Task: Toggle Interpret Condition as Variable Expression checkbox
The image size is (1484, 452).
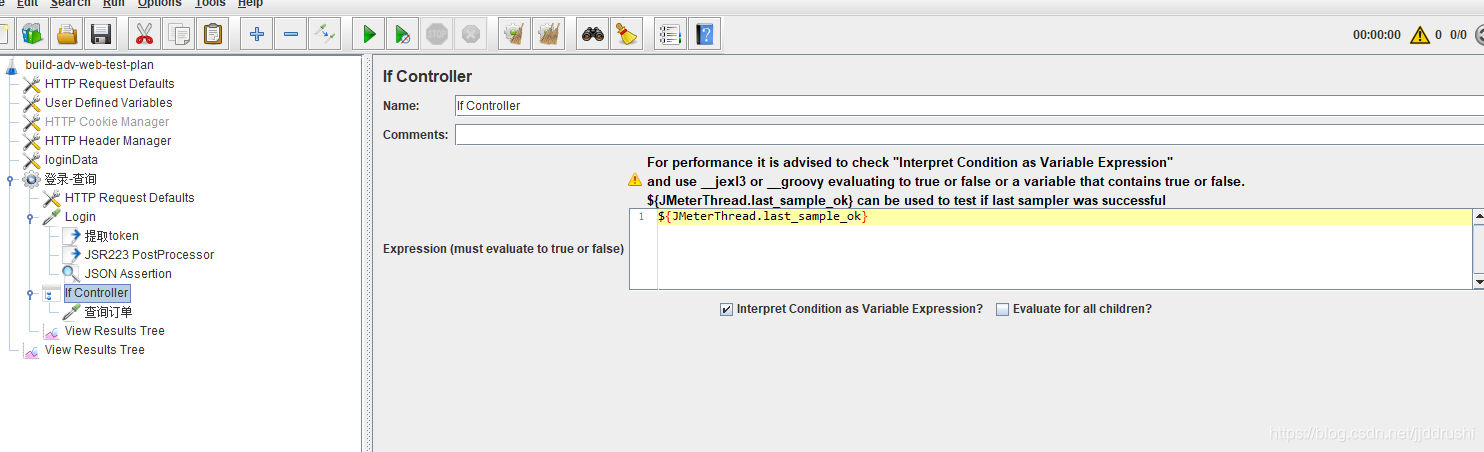Action: (x=726, y=309)
